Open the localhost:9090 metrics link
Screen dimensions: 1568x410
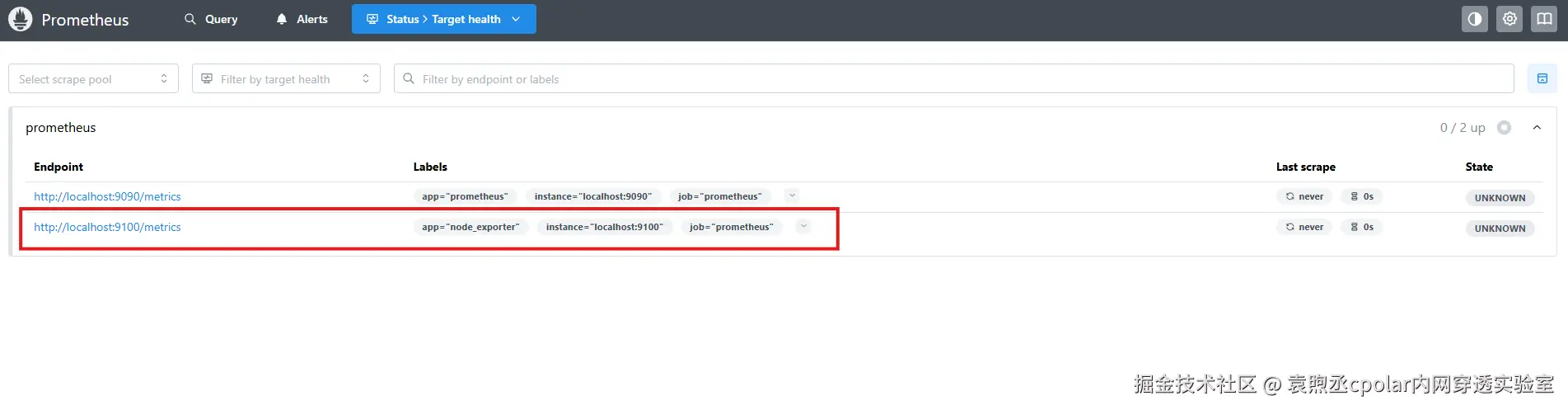pyautogui.click(x=107, y=196)
